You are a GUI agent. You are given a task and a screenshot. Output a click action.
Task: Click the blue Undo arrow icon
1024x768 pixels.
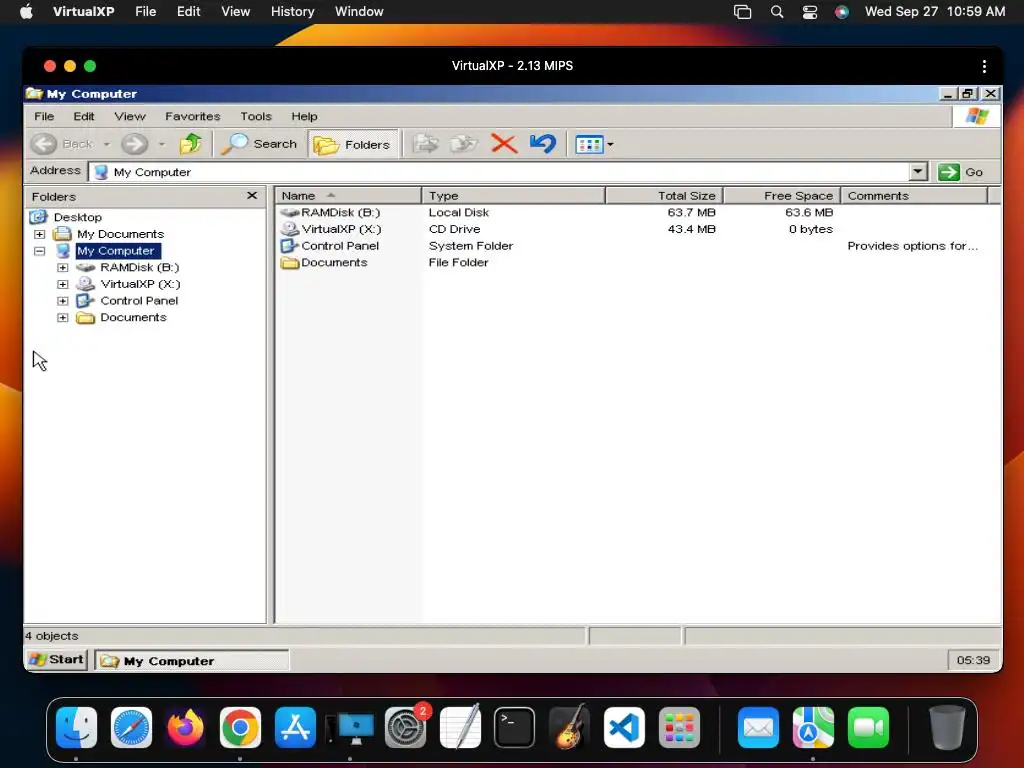543,144
